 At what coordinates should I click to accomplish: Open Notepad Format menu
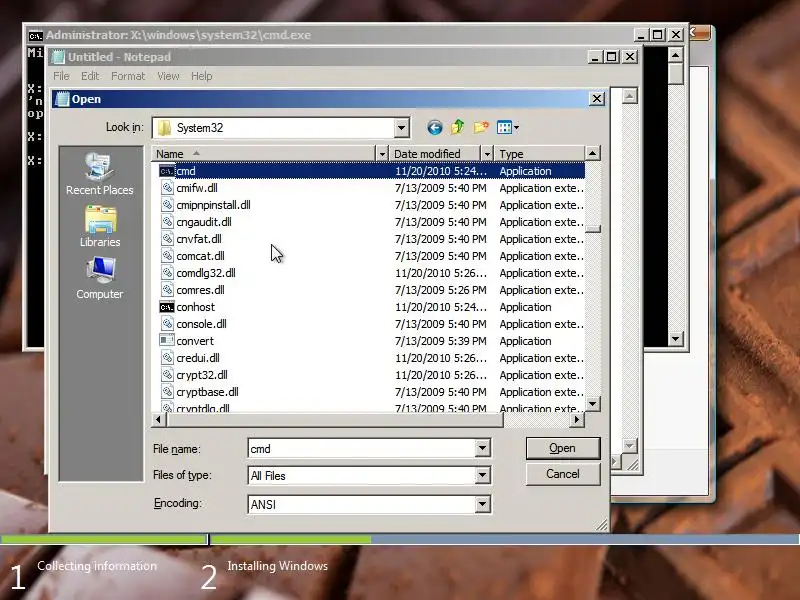128,76
